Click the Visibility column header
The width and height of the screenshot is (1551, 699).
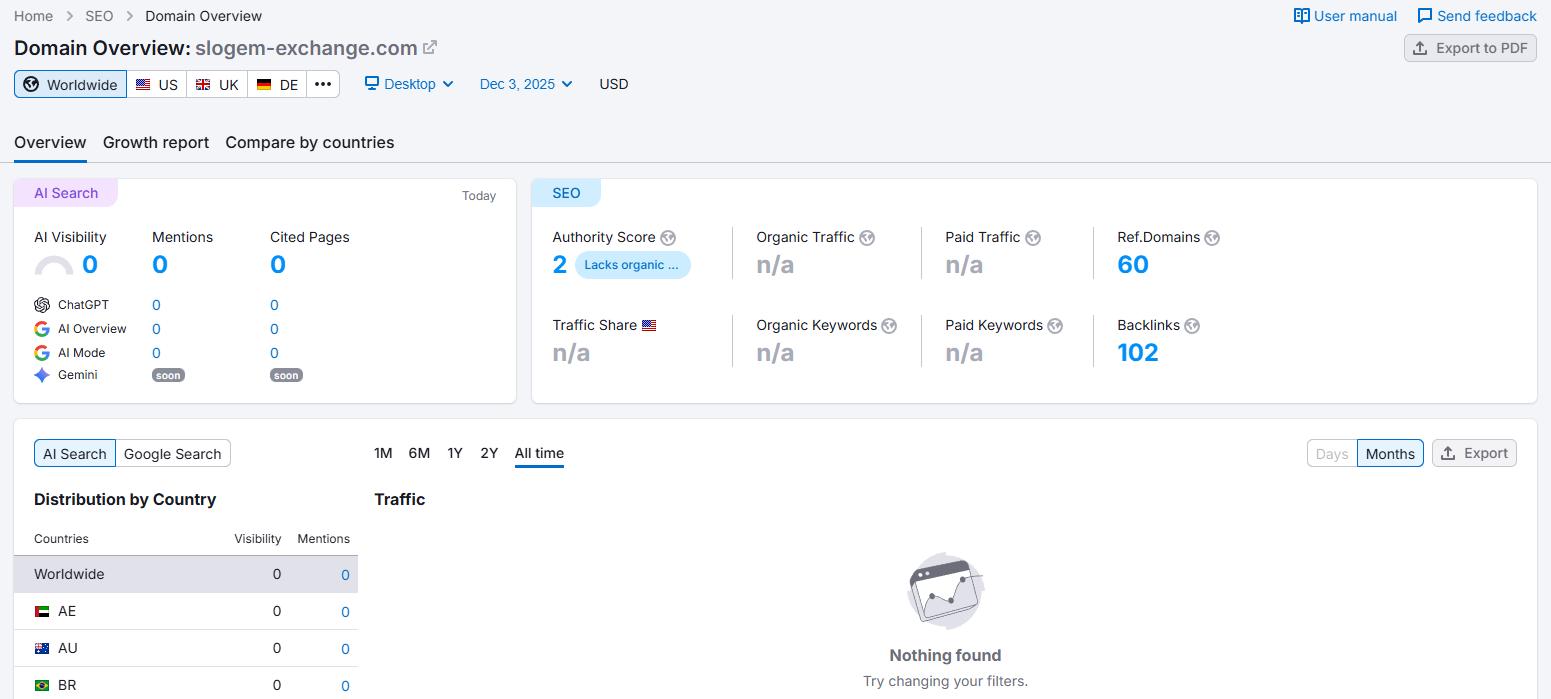click(x=258, y=539)
